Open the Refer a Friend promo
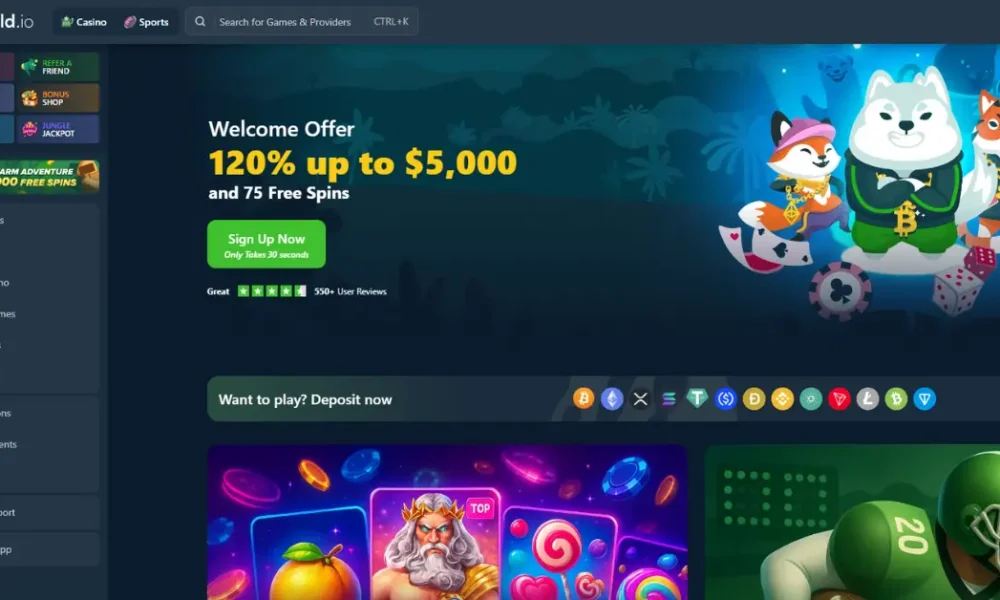 point(57,67)
